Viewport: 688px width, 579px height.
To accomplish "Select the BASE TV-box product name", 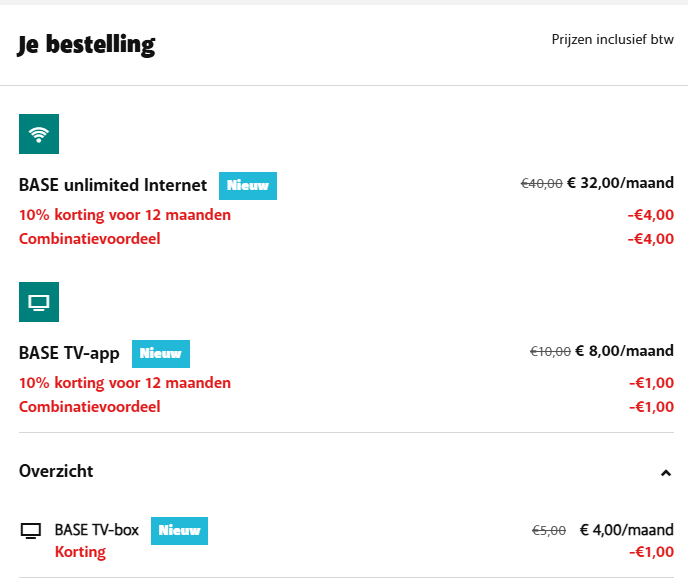I will tap(97, 530).
